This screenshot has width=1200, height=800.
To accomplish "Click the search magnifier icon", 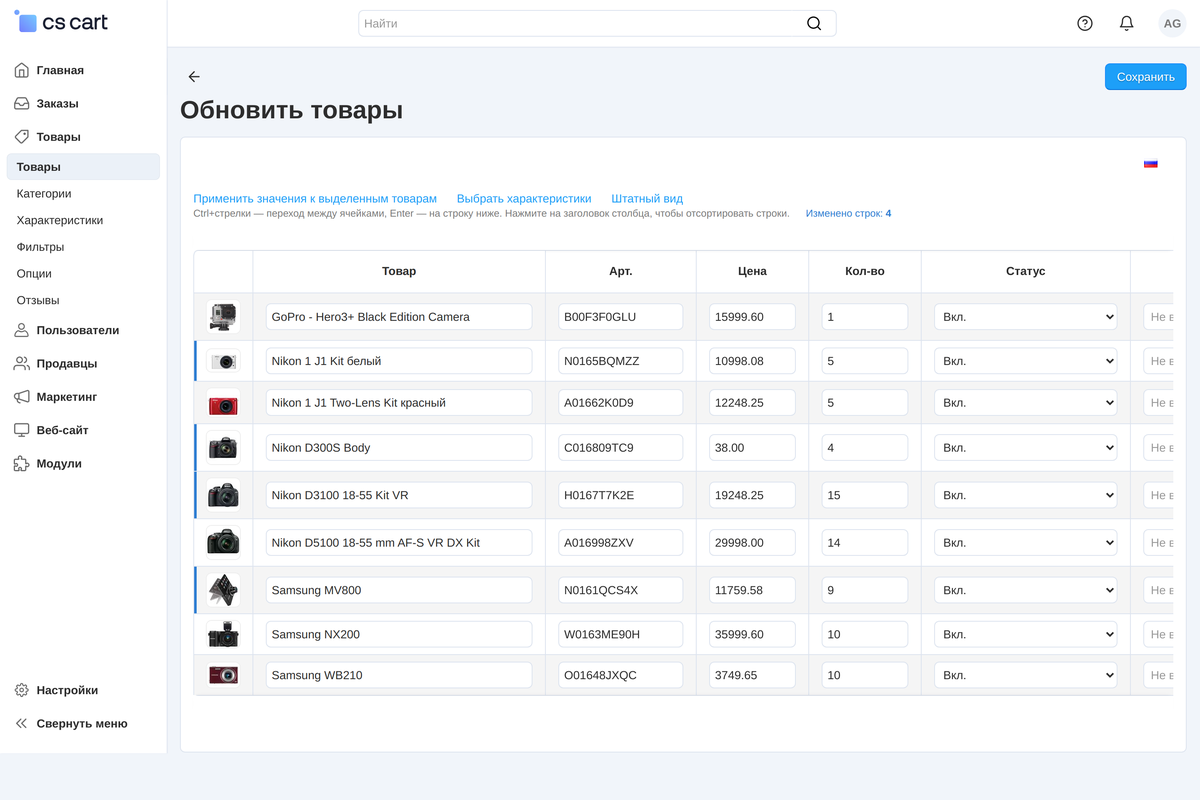I will (x=814, y=23).
